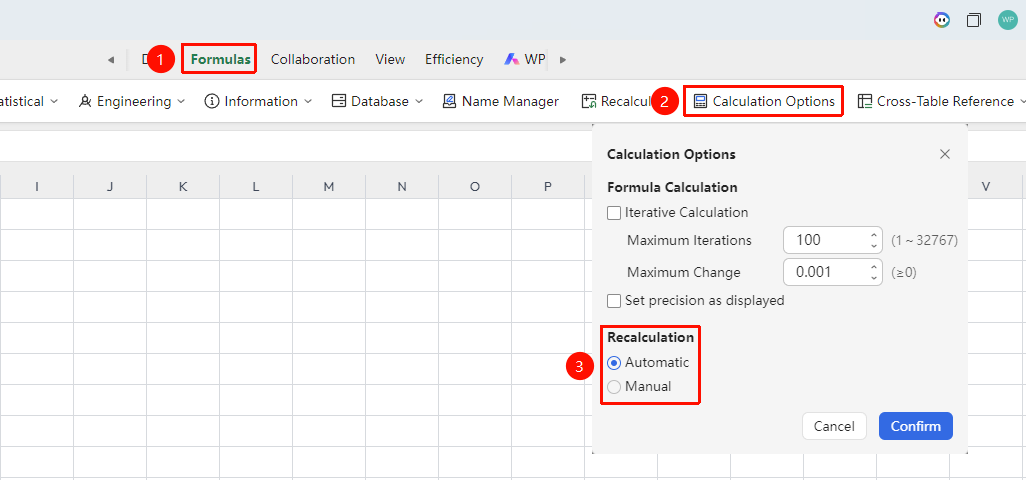Click the Database icon
Image resolution: width=1026 pixels, height=480 pixels.
coord(338,101)
